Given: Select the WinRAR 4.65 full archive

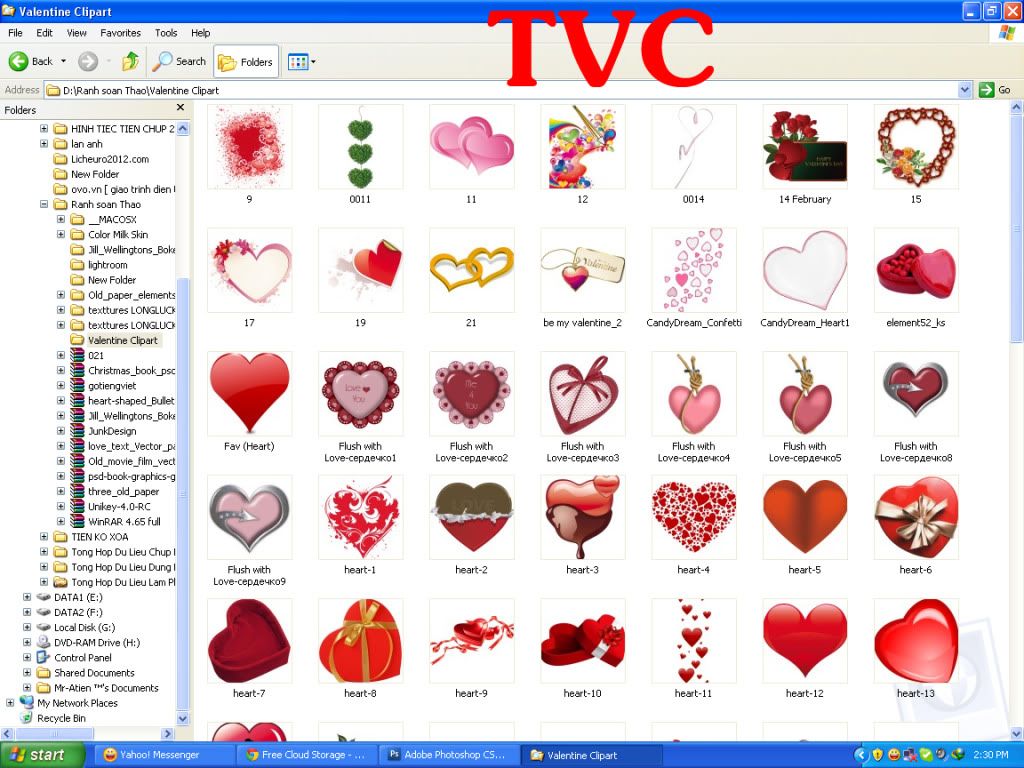Looking at the screenshot, I should coord(124,522).
